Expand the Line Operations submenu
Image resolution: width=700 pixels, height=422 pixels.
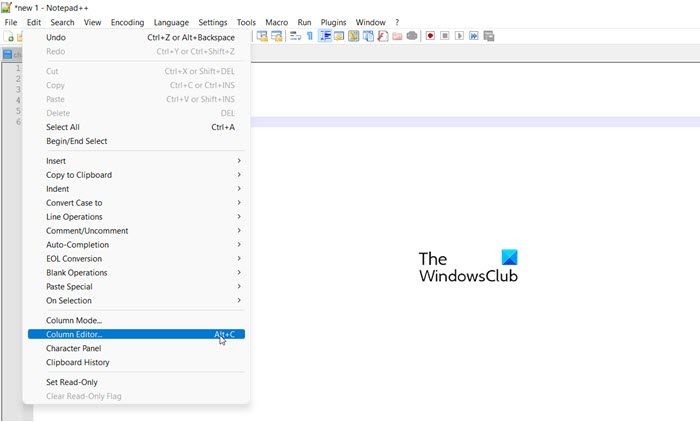(136, 217)
